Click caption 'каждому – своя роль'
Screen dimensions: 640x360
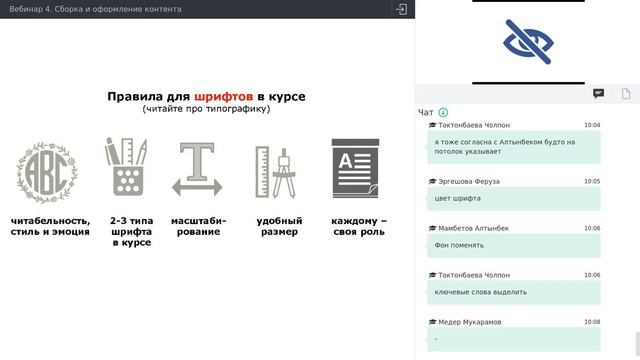(x=359, y=227)
